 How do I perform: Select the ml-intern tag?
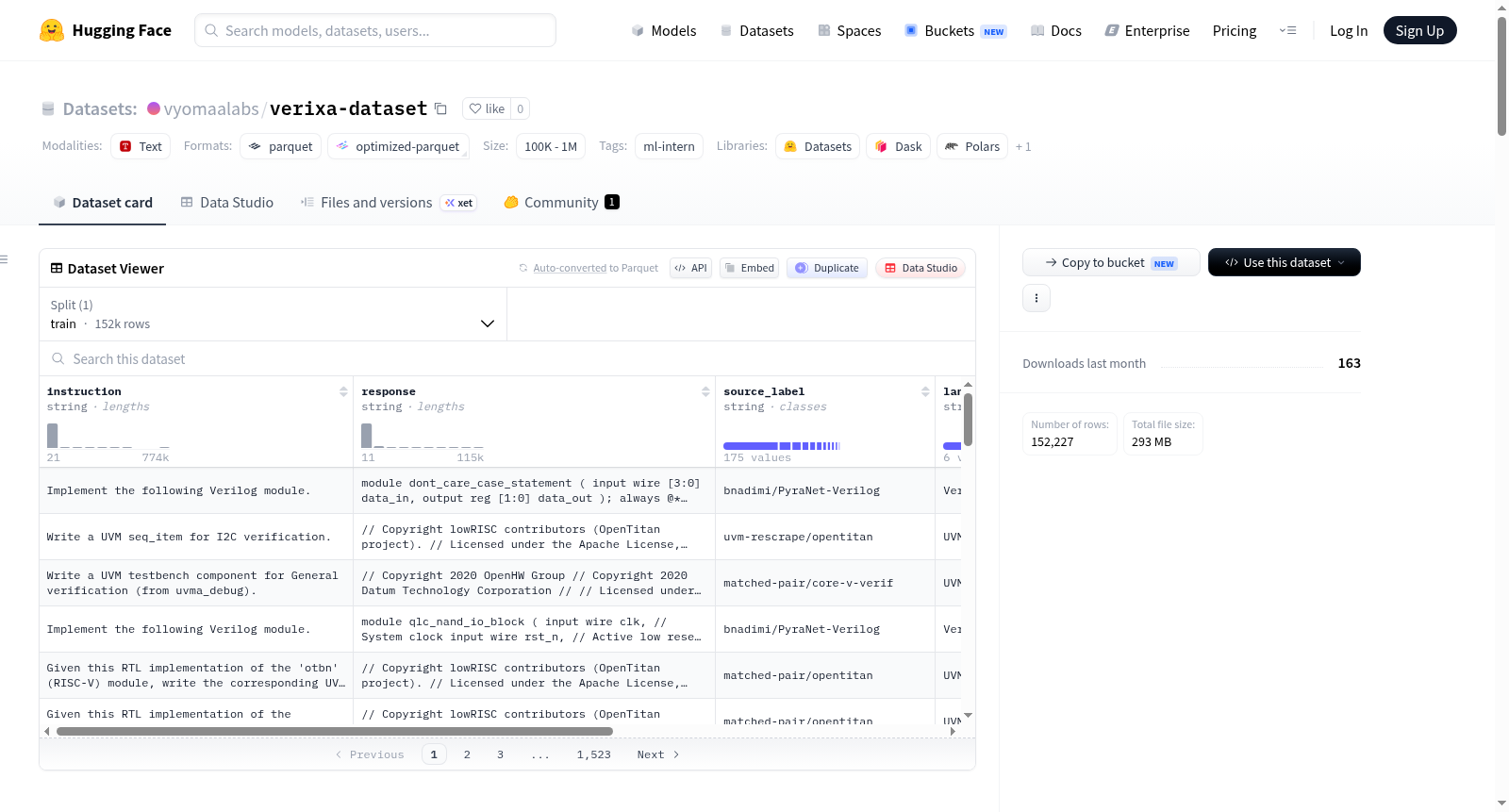coord(669,146)
